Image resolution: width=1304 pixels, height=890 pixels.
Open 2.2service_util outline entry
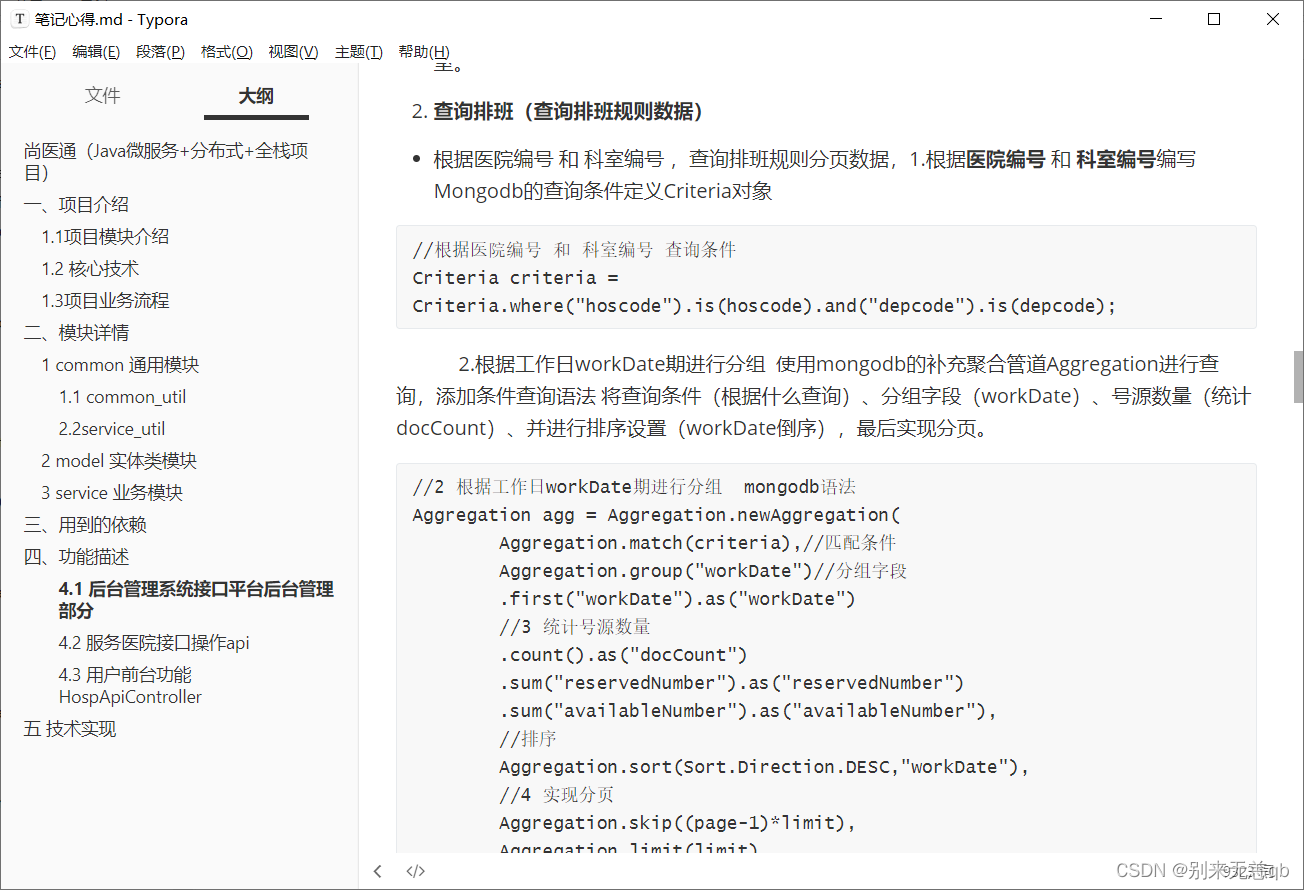[x=112, y=429]
